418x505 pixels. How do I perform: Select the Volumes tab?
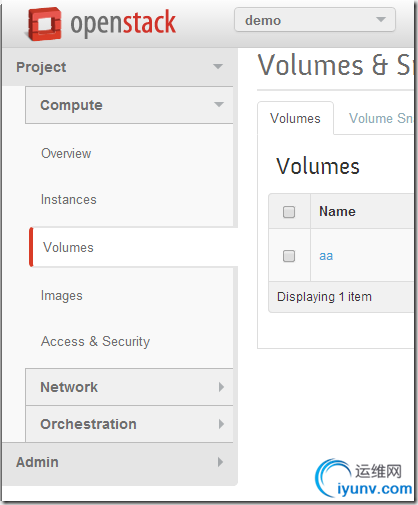295,118
